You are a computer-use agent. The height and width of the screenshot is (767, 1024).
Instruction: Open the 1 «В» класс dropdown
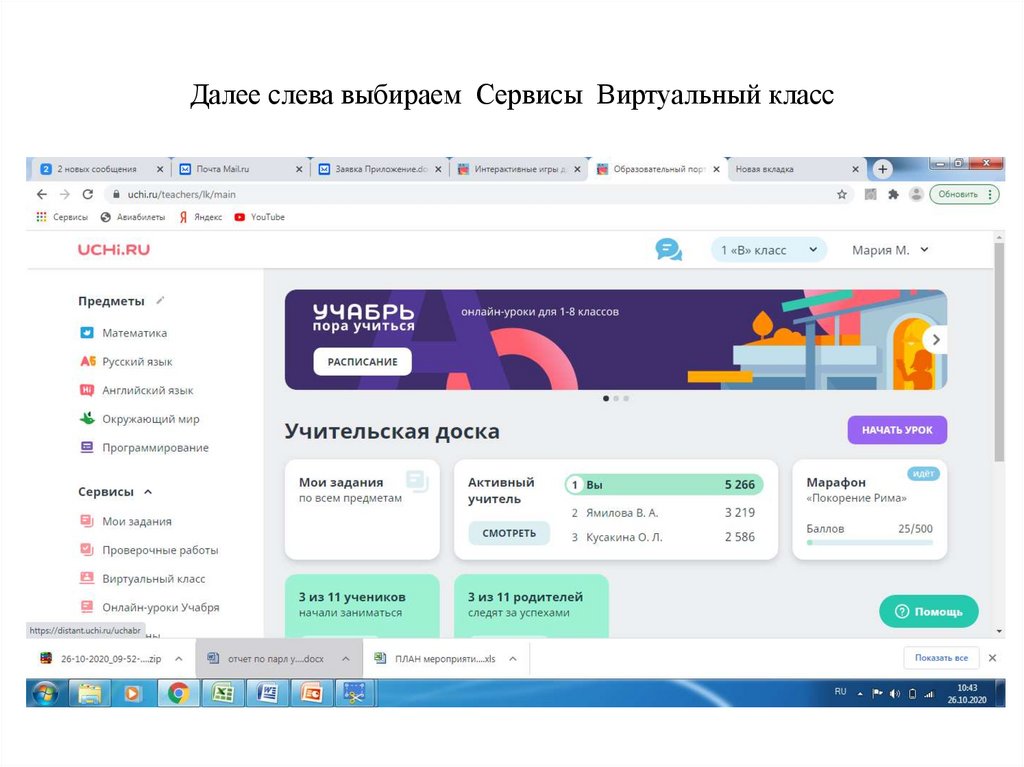click(769, 250)
